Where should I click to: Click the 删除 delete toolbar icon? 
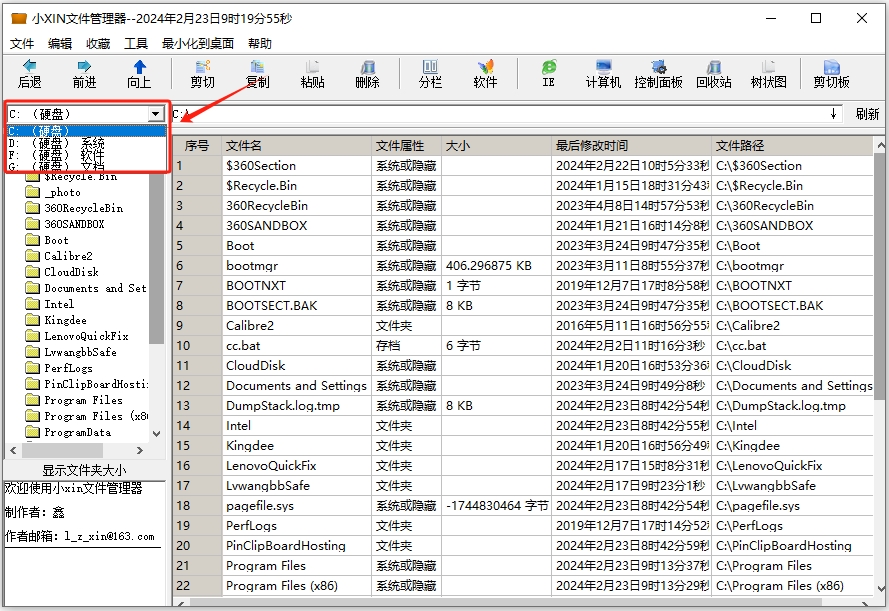(x=367, y=66)
